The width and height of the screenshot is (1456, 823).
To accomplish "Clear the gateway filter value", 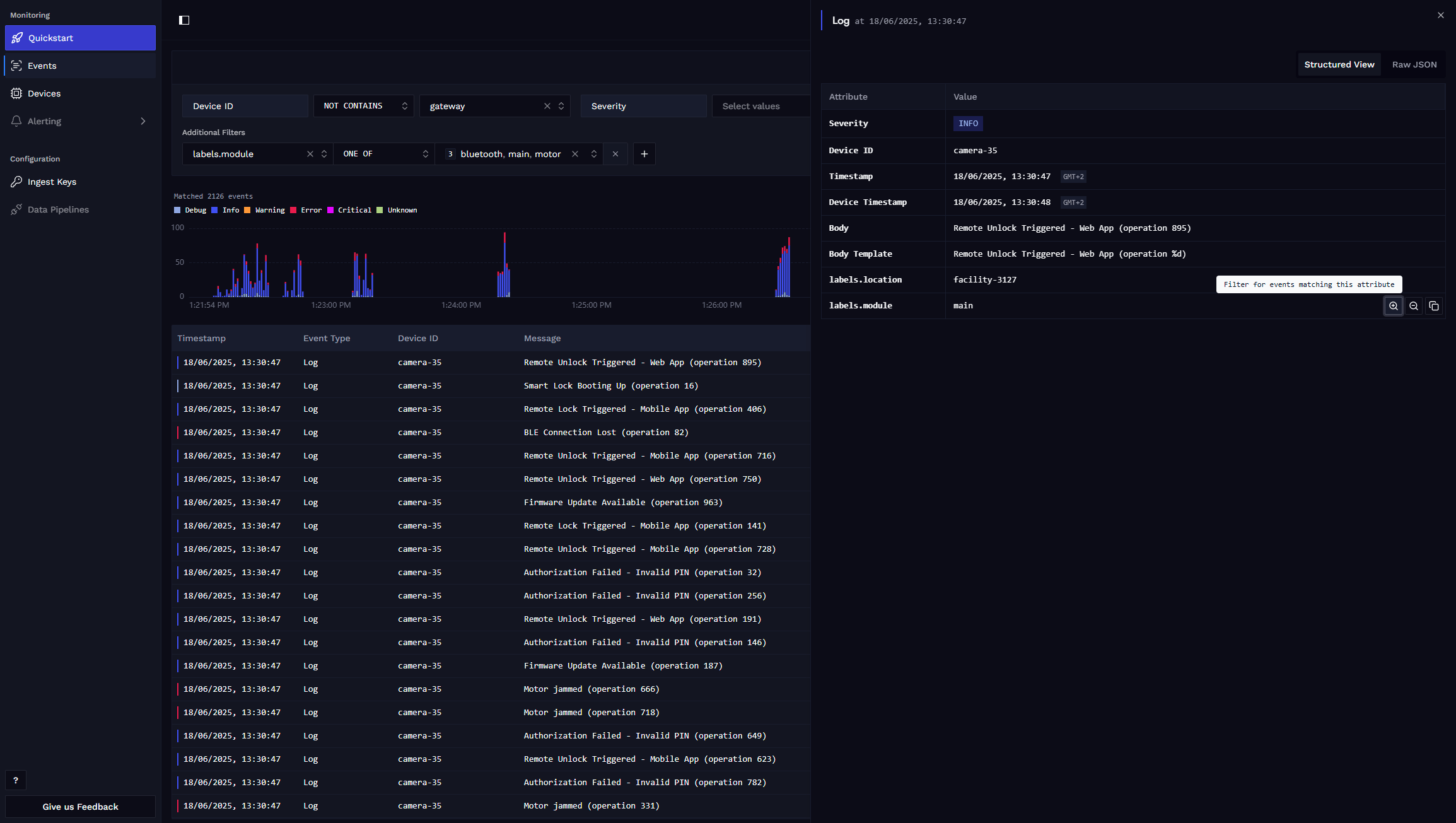I will 547,106.
